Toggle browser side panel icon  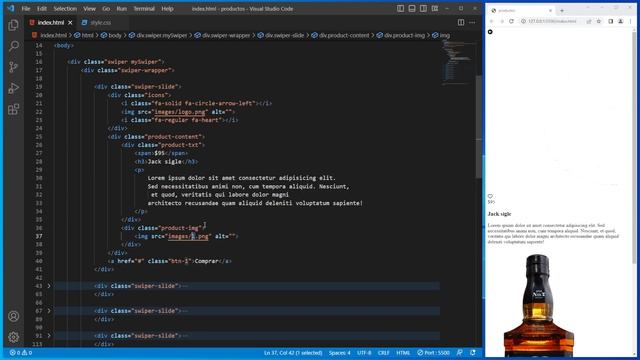pos(611,21)
